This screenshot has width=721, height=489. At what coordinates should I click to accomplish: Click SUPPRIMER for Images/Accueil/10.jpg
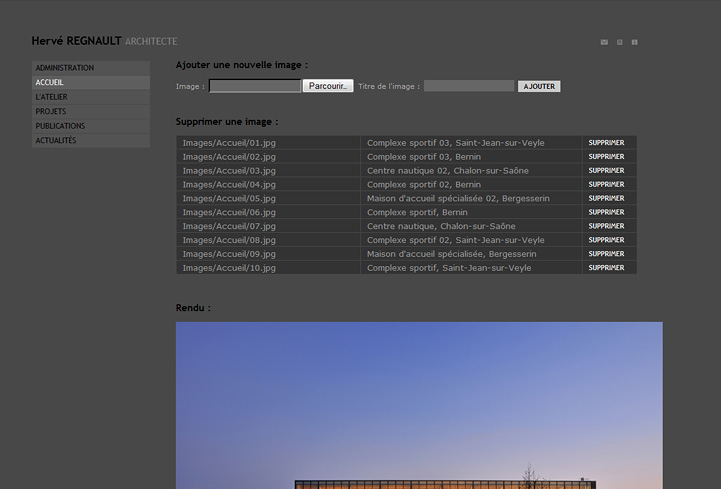(x=607, y=268)
